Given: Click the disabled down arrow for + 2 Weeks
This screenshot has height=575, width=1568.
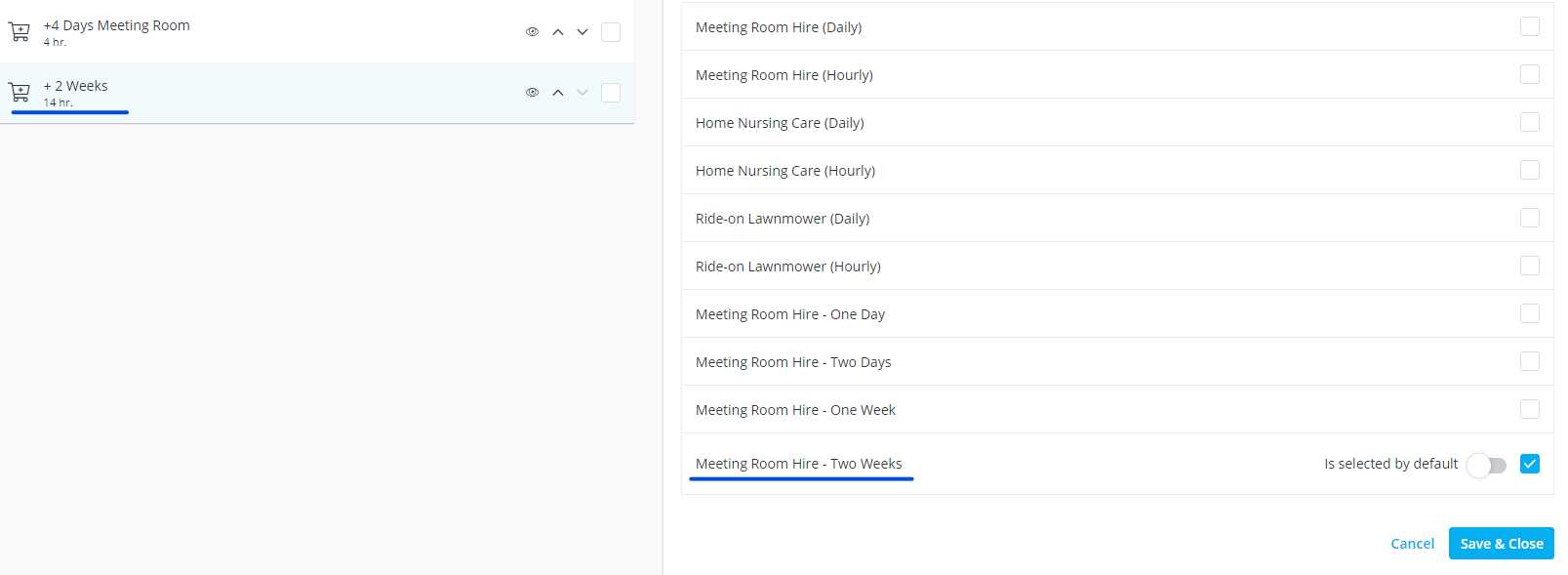Looking at the screenshot, I should click(x=583, y=93).
